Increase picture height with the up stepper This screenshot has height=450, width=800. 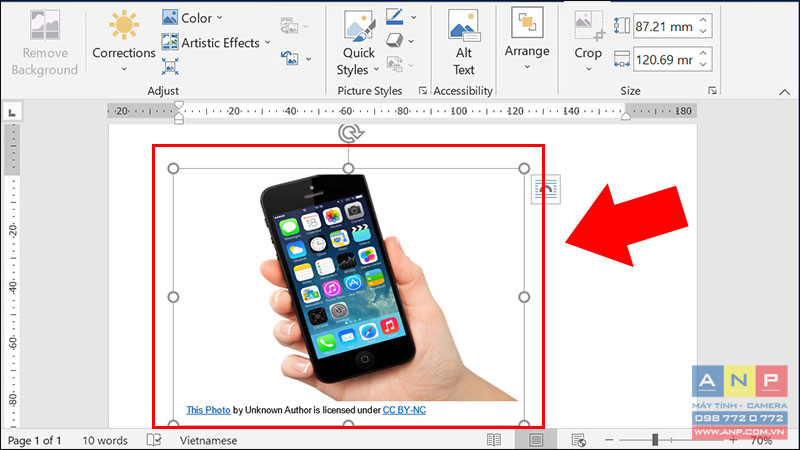(704, 20)
